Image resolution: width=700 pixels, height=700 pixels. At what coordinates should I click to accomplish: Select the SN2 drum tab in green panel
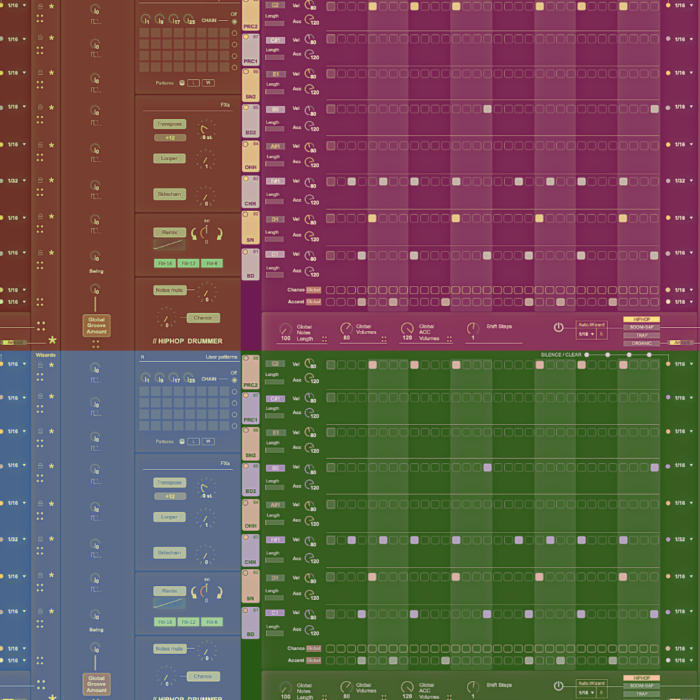click(250, 445)
